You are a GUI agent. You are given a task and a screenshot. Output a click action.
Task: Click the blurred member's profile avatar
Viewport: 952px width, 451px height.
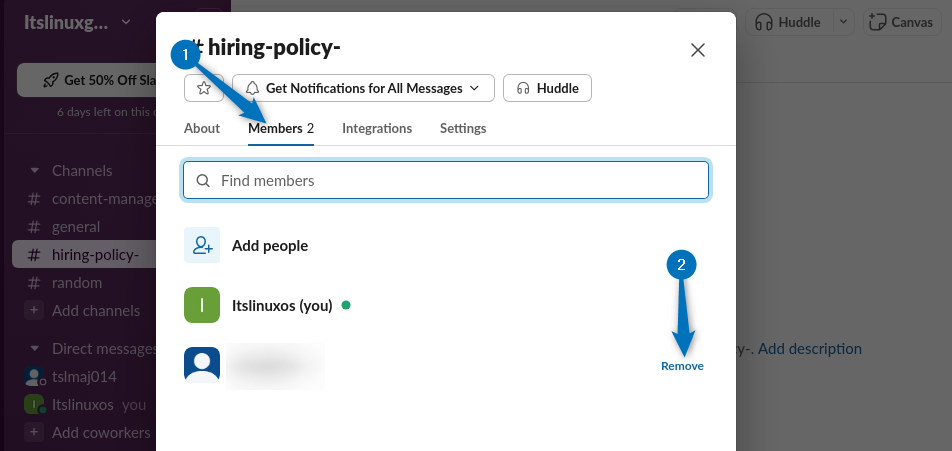pos(202,365)
